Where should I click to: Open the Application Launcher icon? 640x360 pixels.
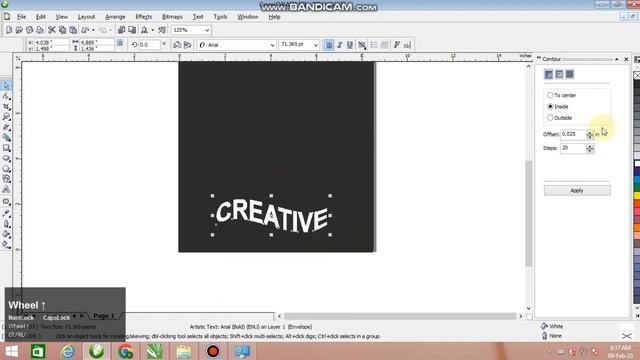(144, 30)
